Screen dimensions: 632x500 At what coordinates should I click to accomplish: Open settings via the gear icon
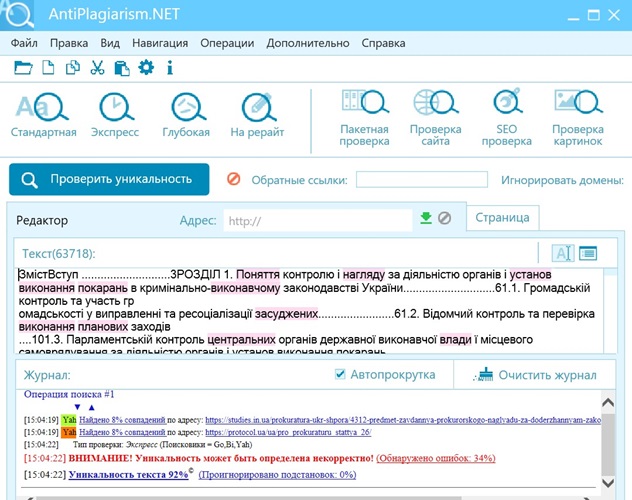[146, 67]
